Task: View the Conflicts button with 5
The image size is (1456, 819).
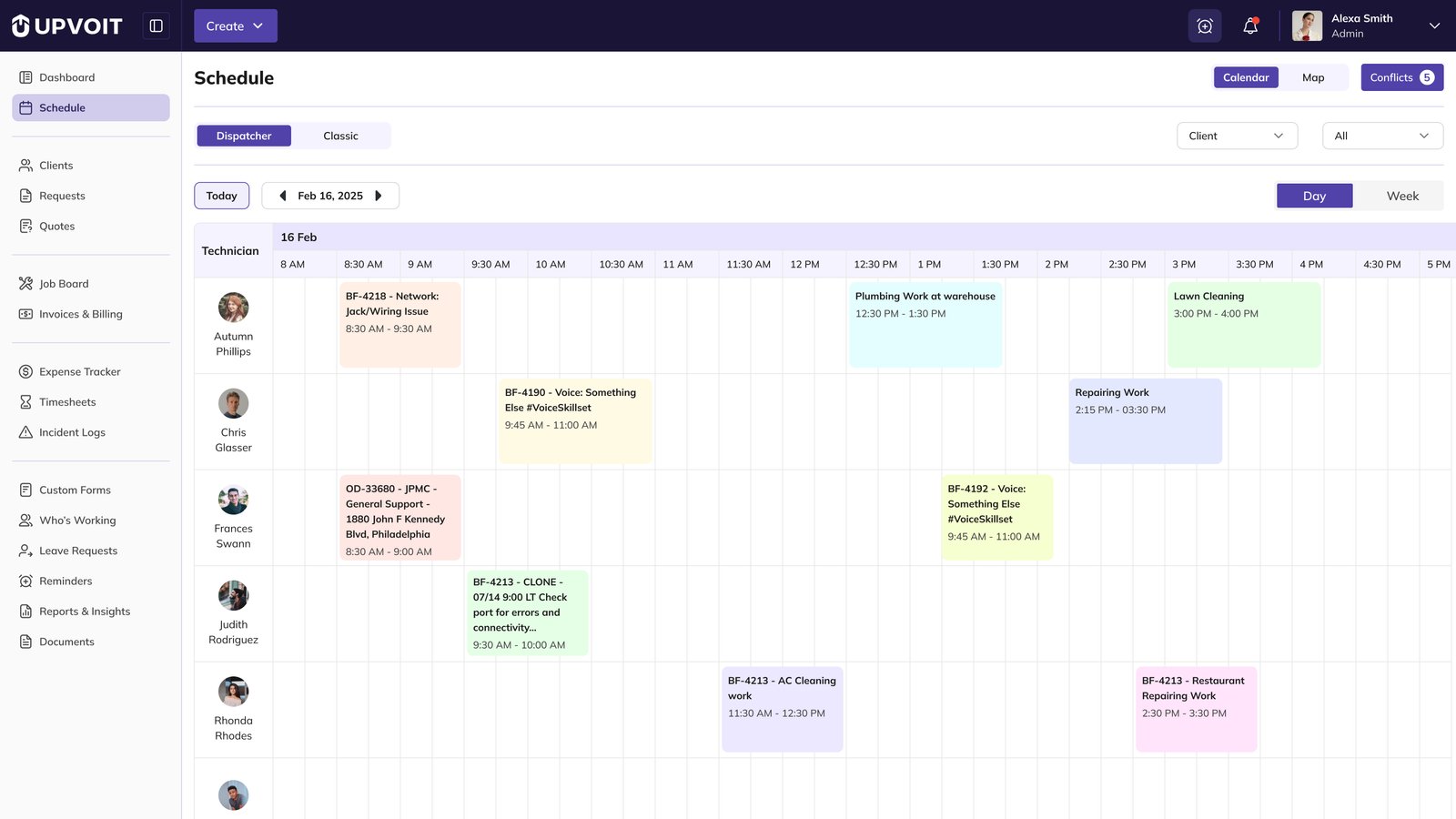Action: tap(1401, 77)
